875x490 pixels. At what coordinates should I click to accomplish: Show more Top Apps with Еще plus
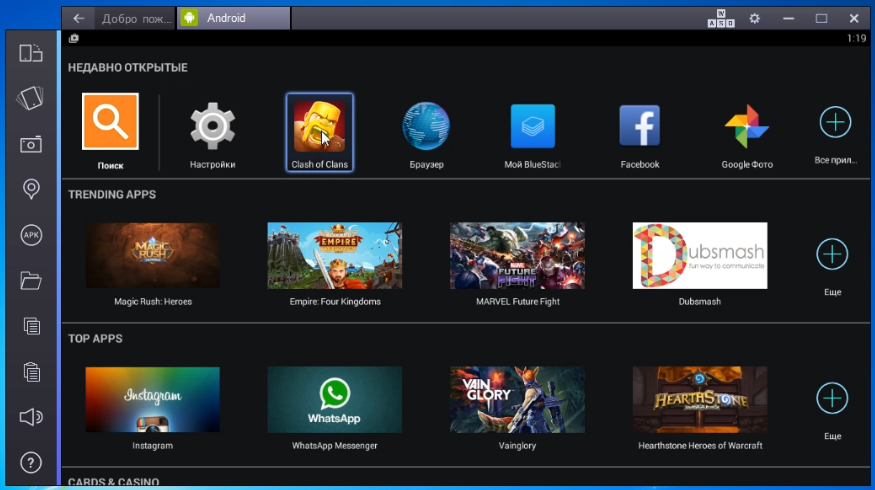832,398
